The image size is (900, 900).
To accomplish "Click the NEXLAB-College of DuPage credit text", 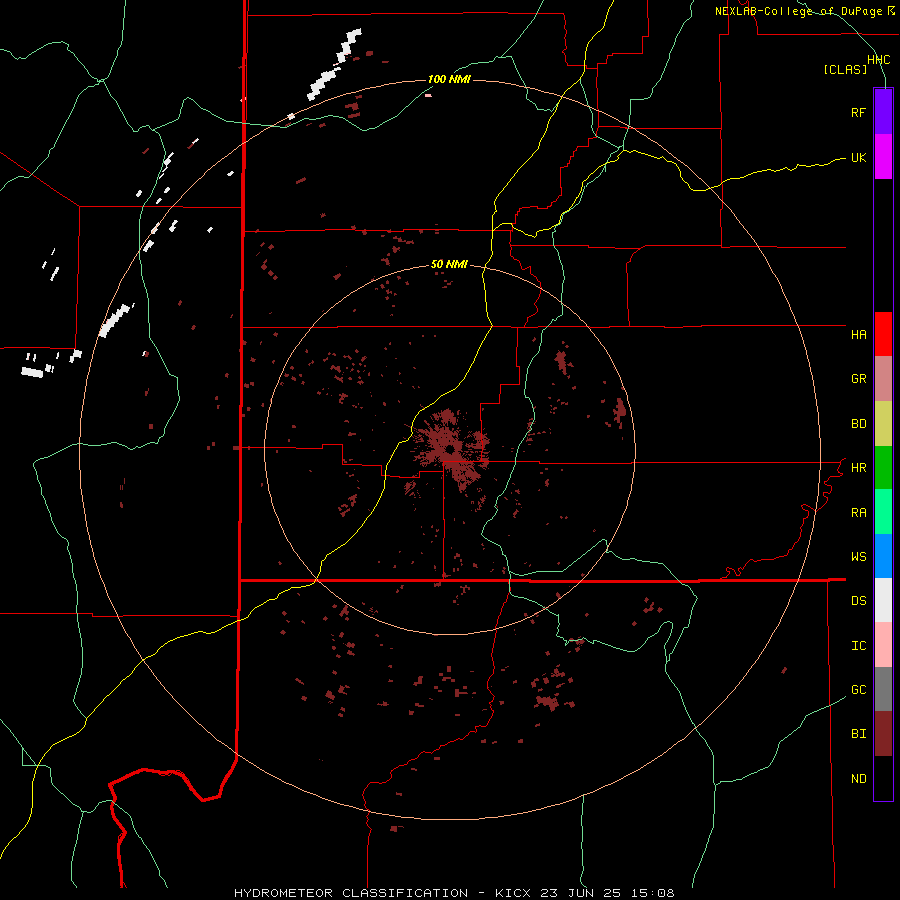I will (x=799, y=11).
